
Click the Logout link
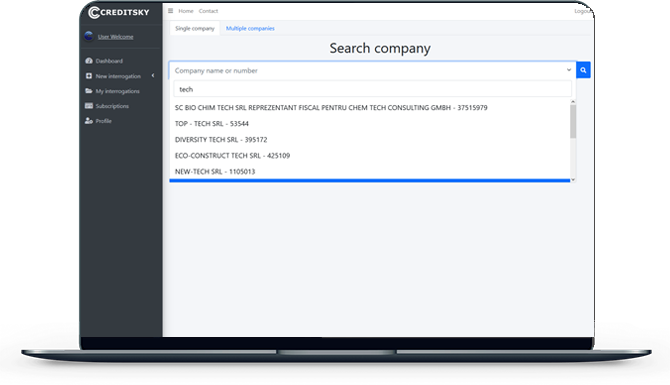click(x=583, y=11)
